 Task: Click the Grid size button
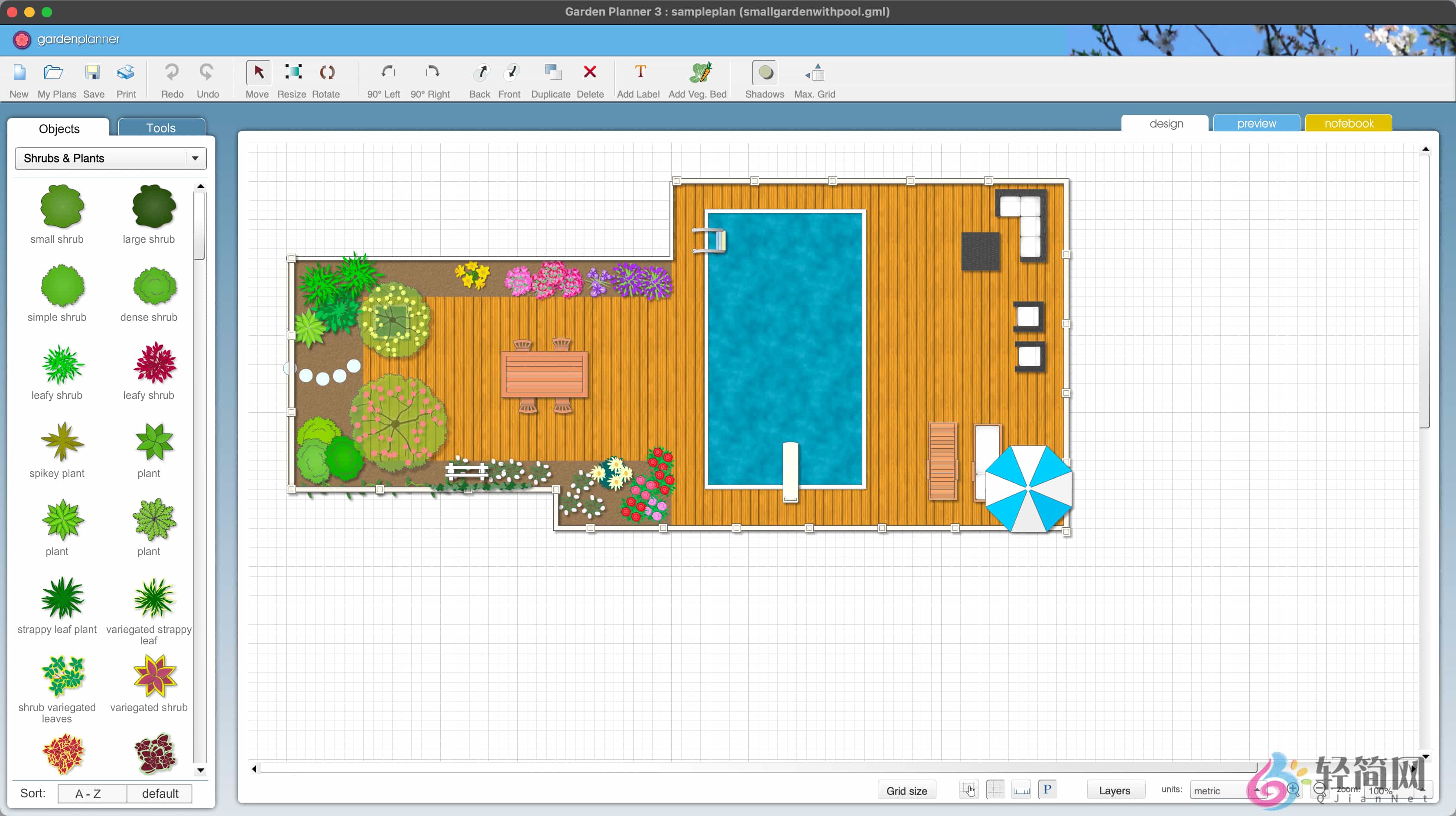click(906, 790)
